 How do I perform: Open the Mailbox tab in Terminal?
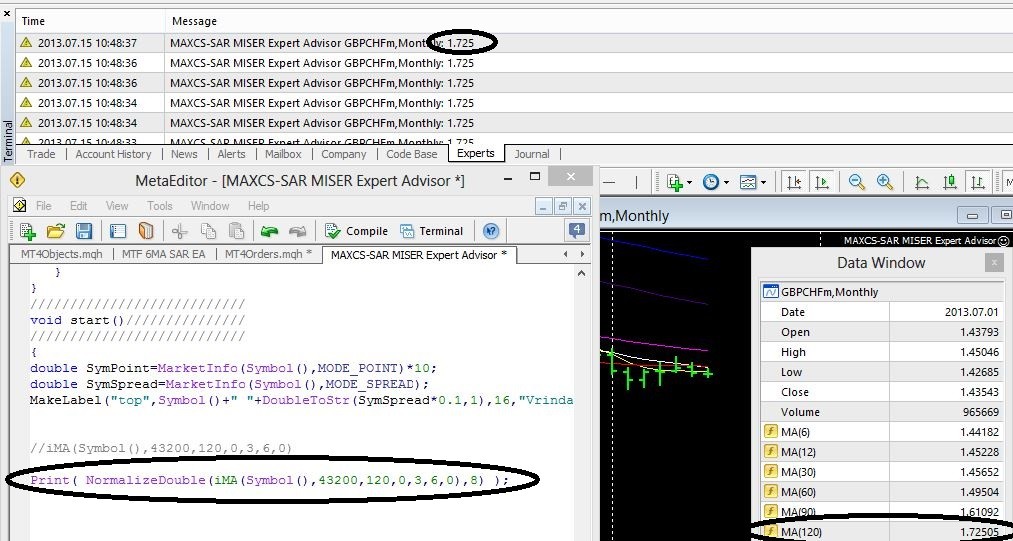tap(283, 154)
